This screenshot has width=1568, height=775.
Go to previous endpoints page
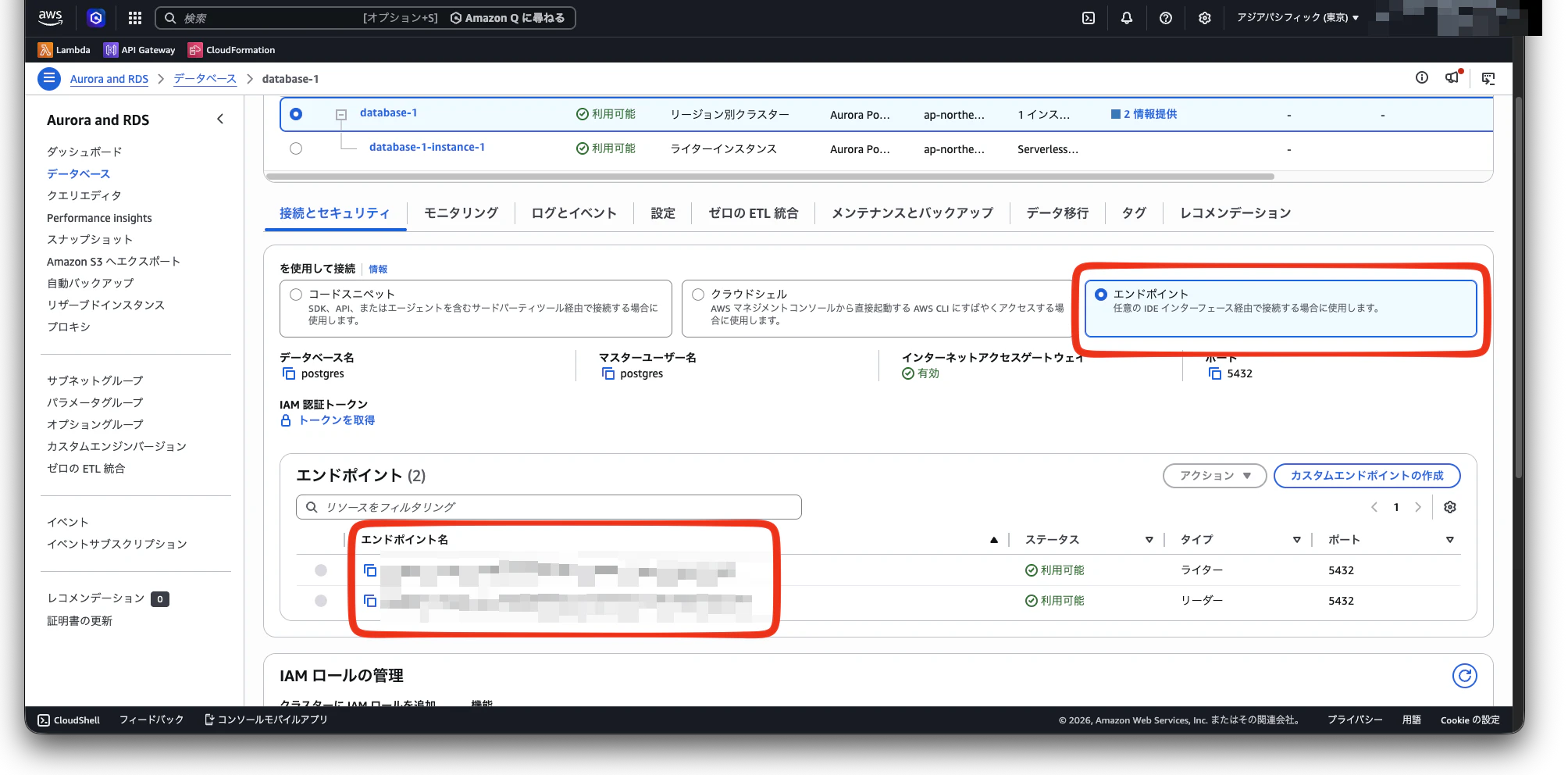click(1374, 507)
